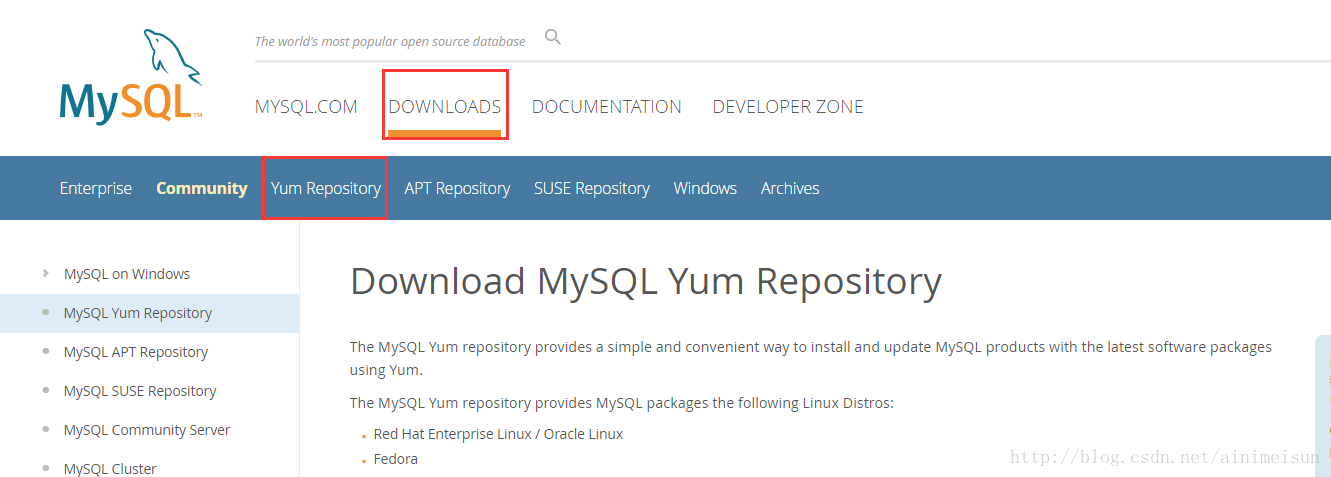
Task: Open MySQL Community Server sidebar link
Action: 147,430
